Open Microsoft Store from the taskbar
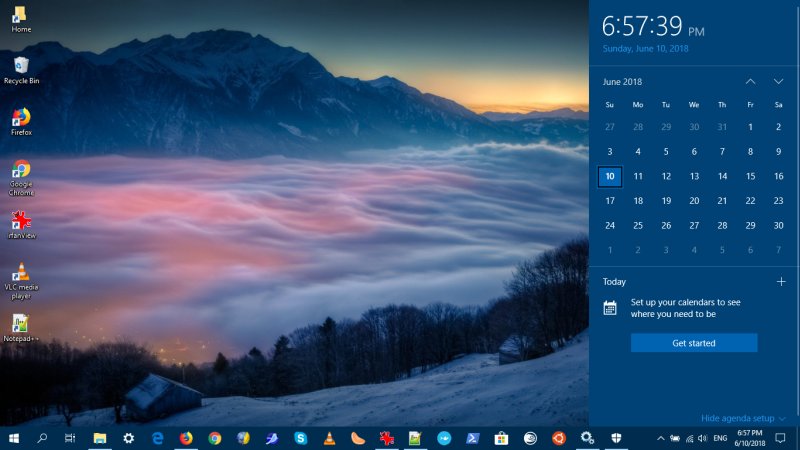 click(501, 438)
